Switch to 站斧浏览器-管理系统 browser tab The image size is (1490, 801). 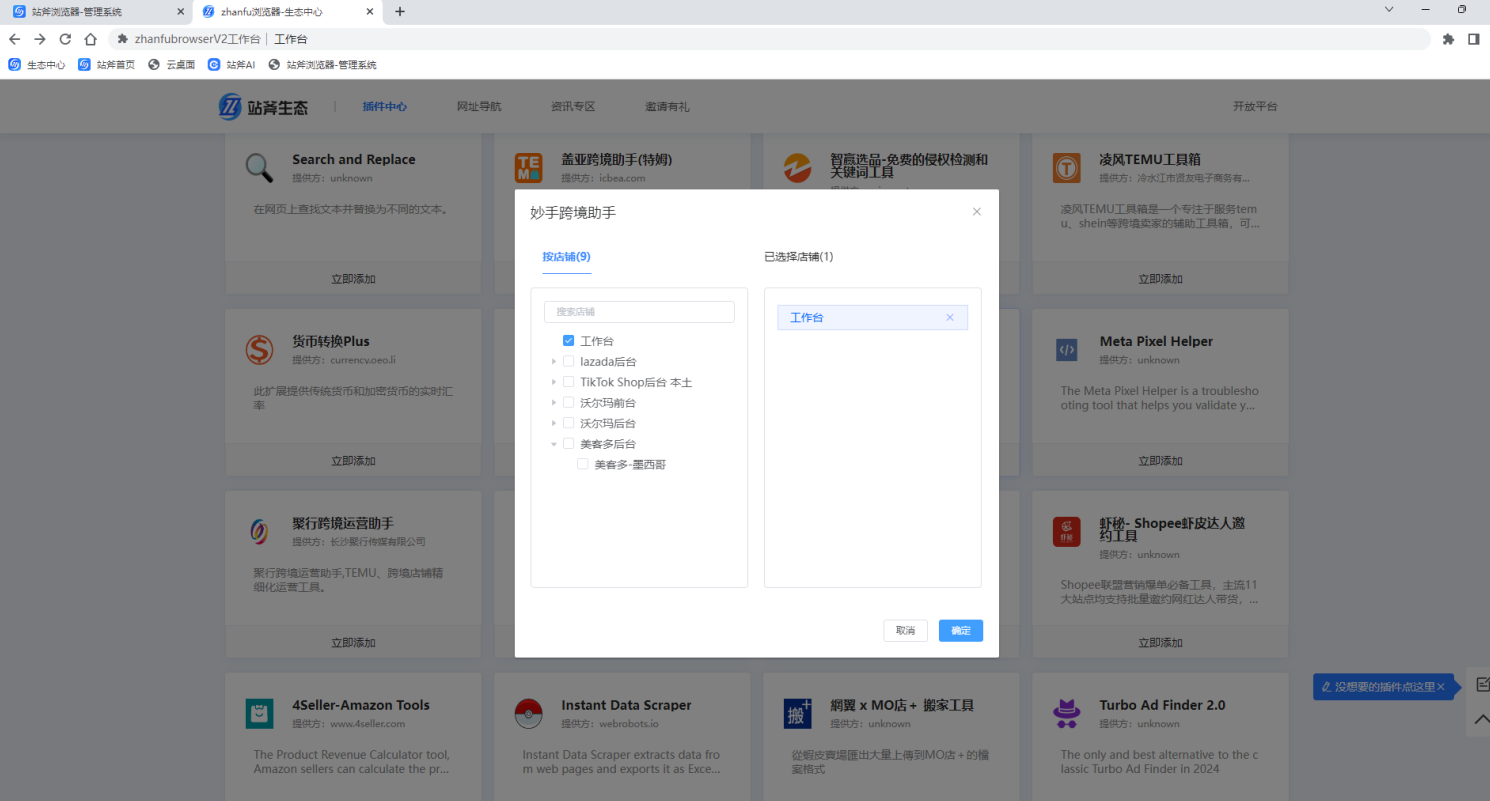(96, 12)
